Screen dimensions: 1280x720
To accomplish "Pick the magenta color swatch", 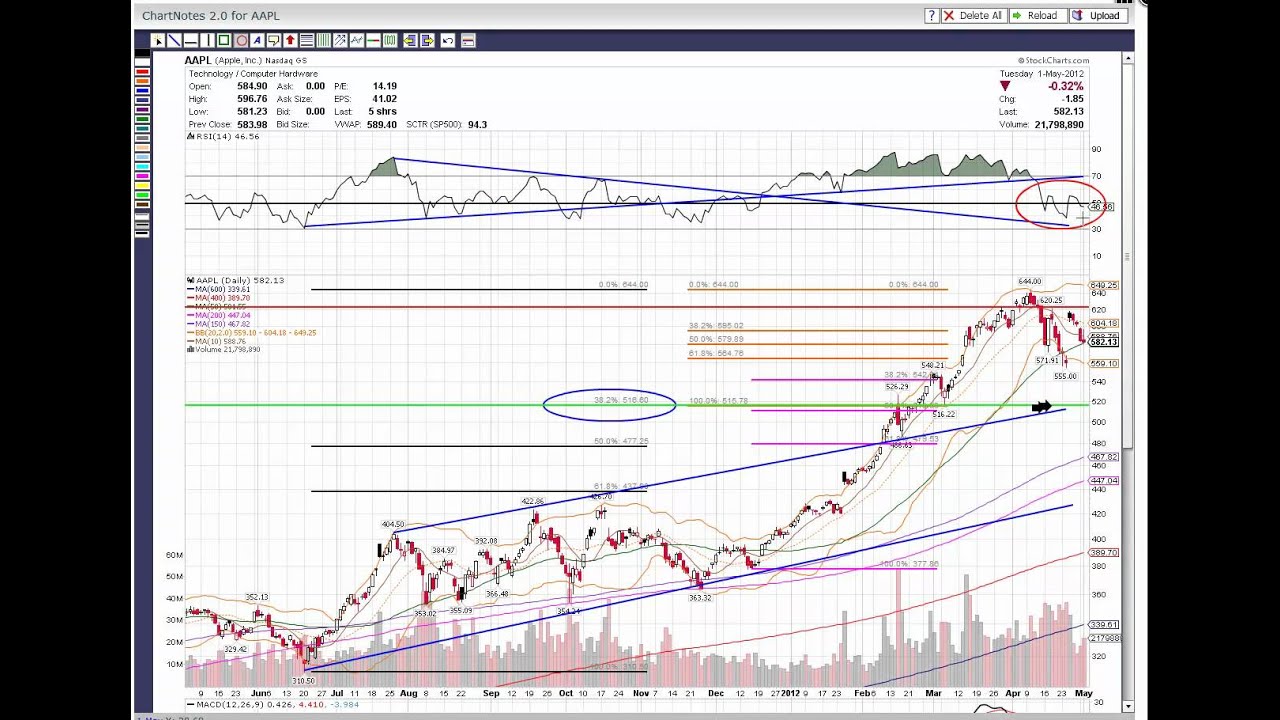I will tap(142, 176).
